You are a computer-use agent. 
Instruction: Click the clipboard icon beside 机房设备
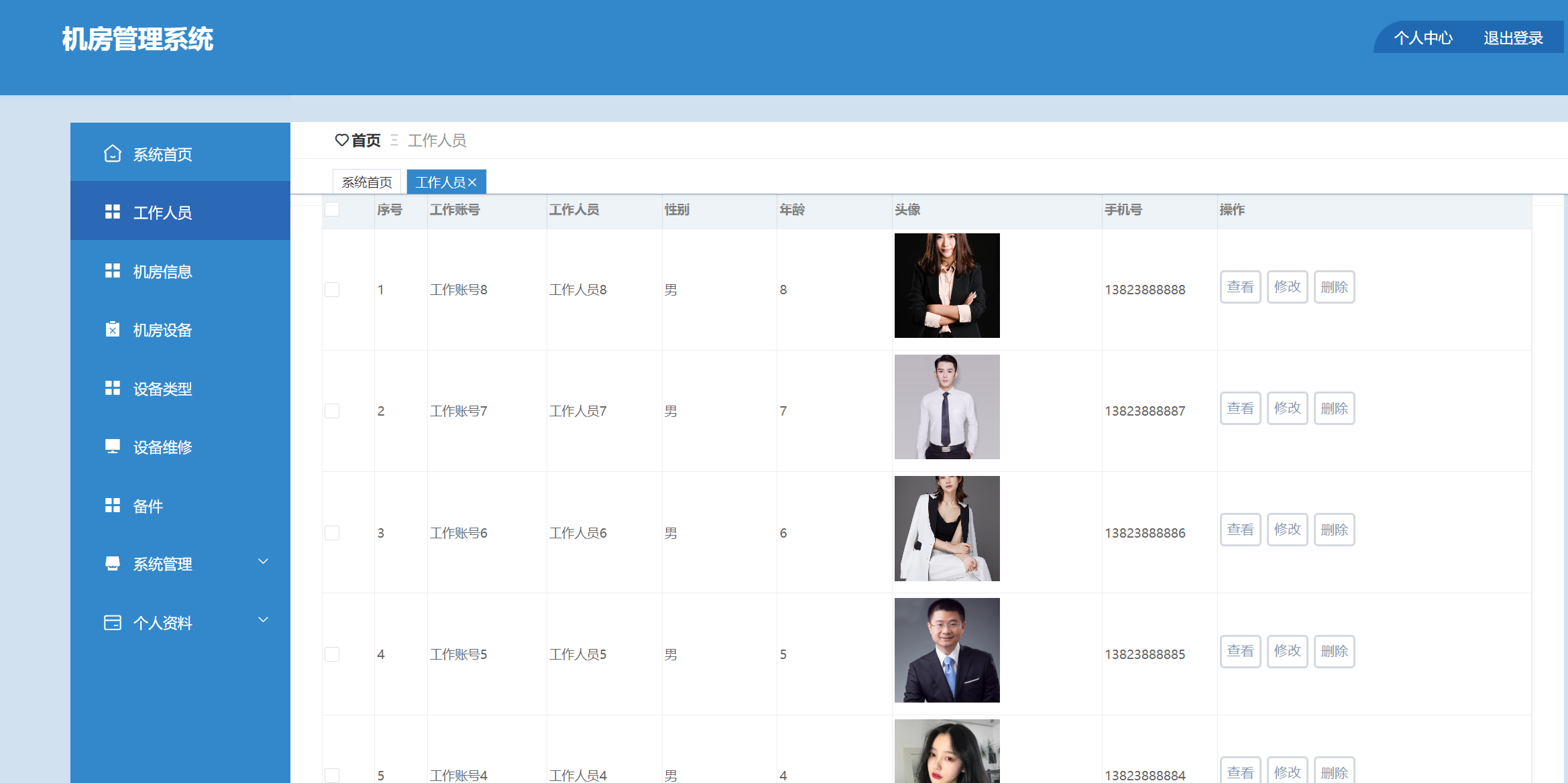tap(113, 329)
